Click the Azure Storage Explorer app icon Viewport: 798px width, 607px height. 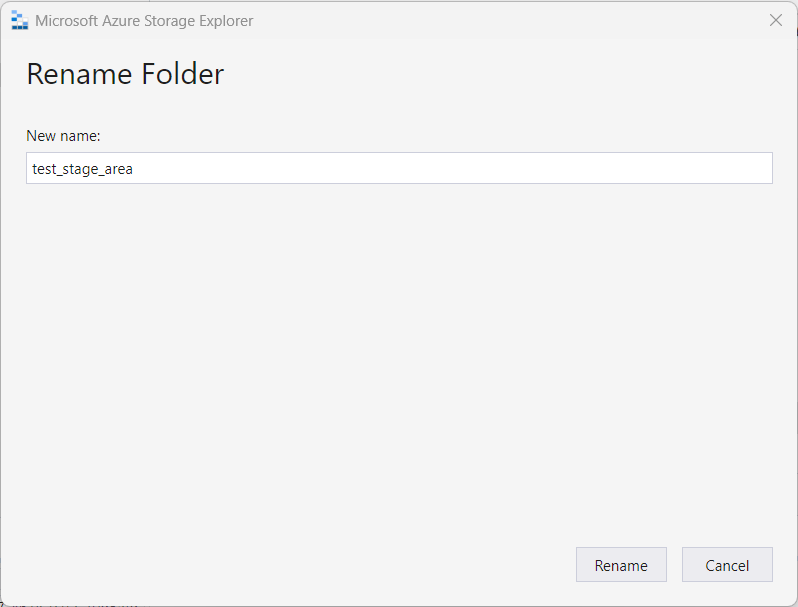pos(19,20)
